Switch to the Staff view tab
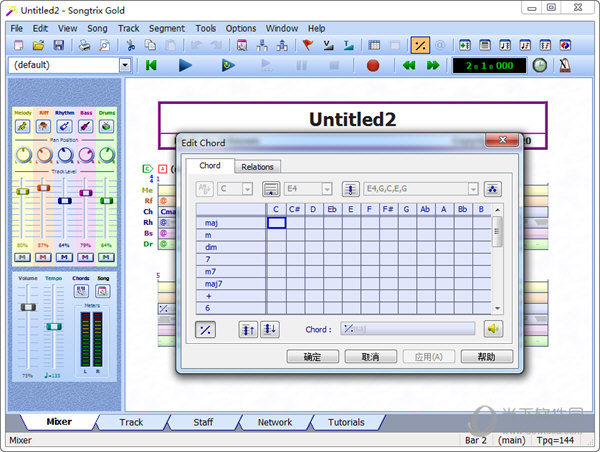Screen dimensions: 600x452 203,422
